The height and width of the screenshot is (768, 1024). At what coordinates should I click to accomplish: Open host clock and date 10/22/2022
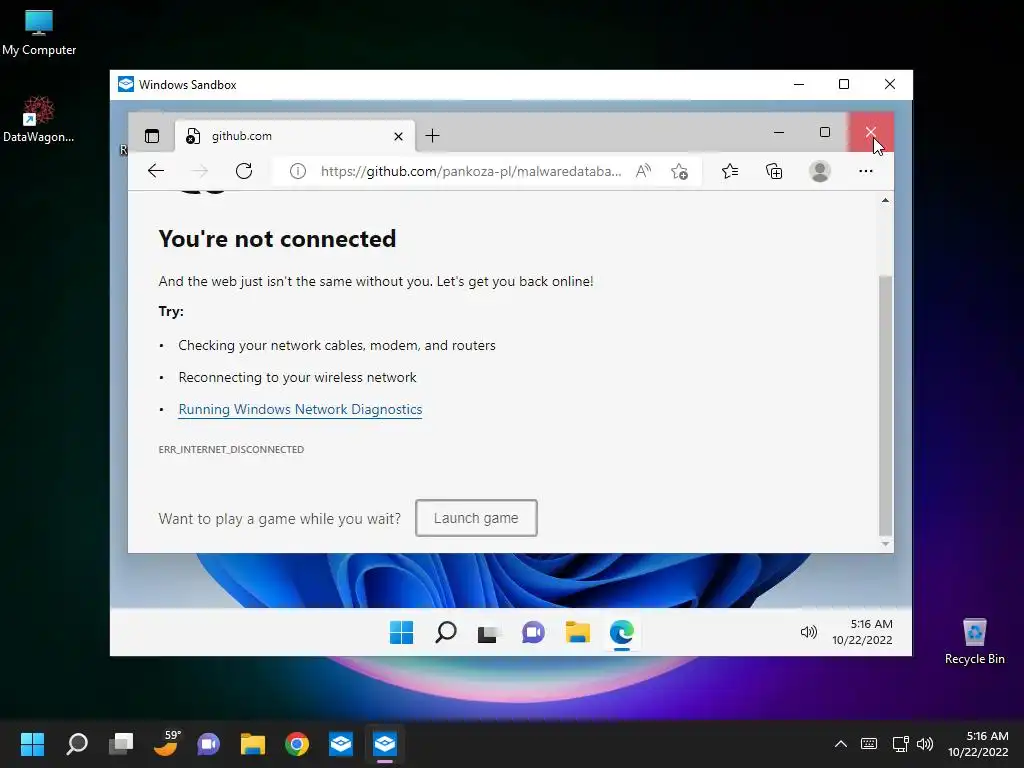pos(978,744)
